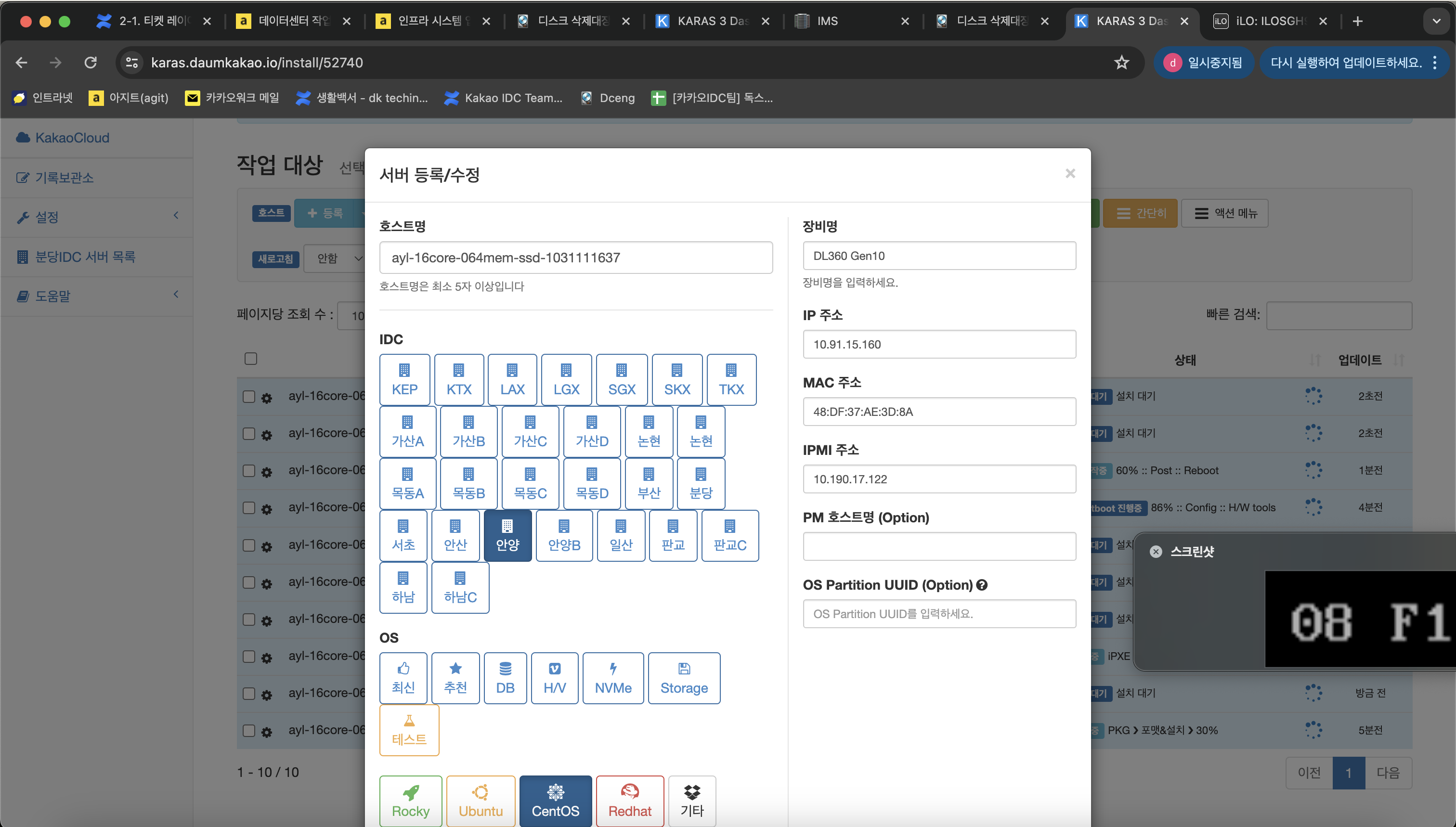Choose the 추천 OS category
Viewport: 1456px width, 827px height.
pos(455,678)
